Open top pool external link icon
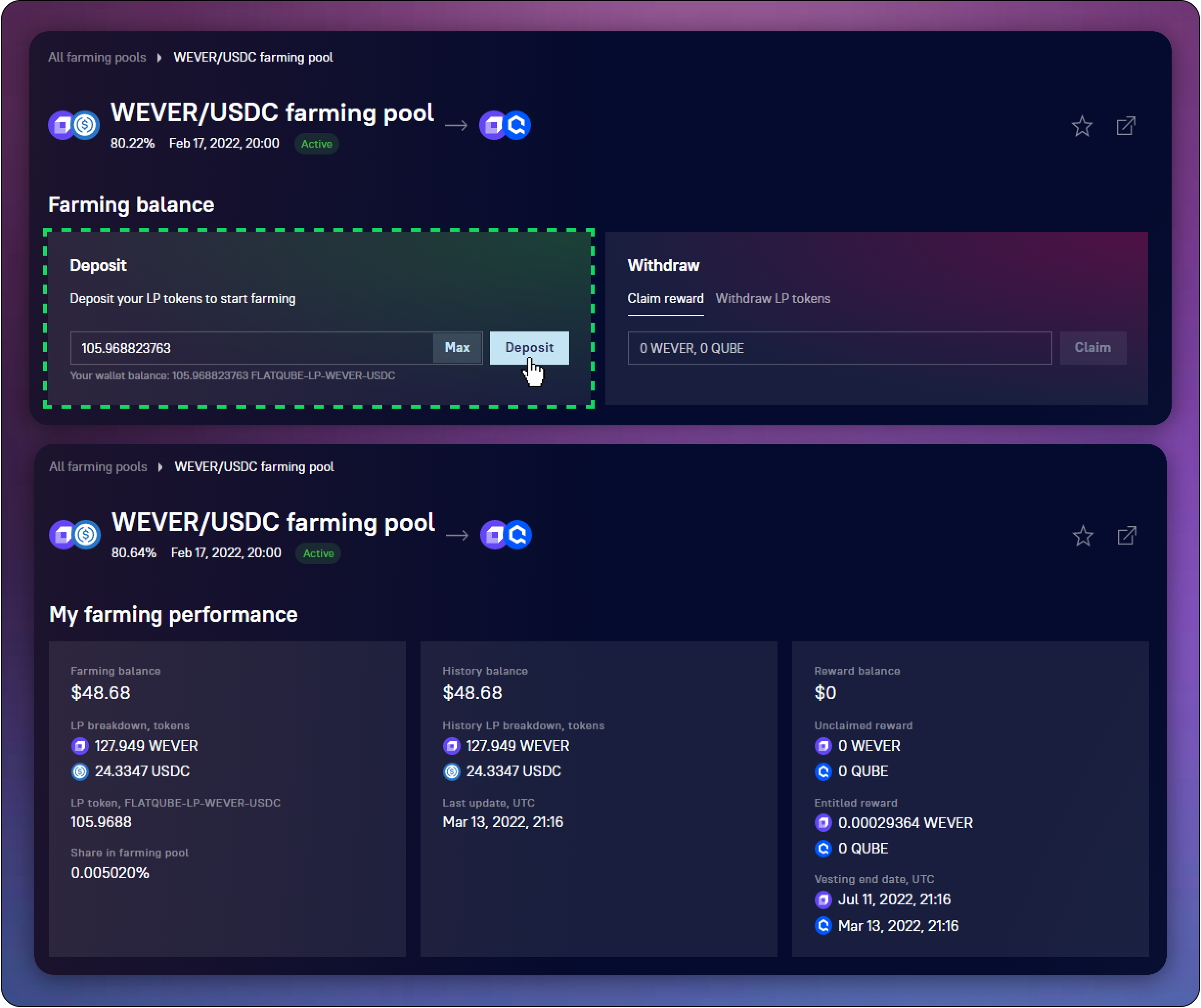Screen dimensions: 1201x1008 [1126, 126]
